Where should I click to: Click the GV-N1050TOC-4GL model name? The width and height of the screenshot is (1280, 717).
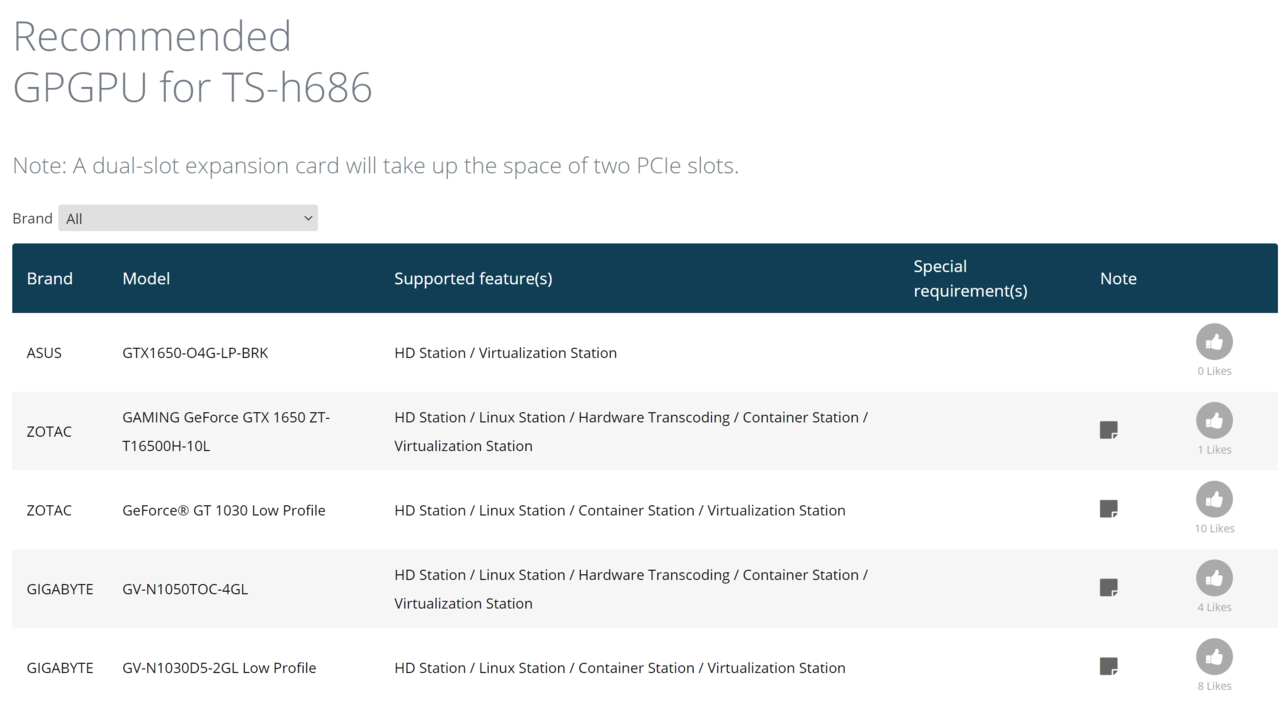point(185,589)
